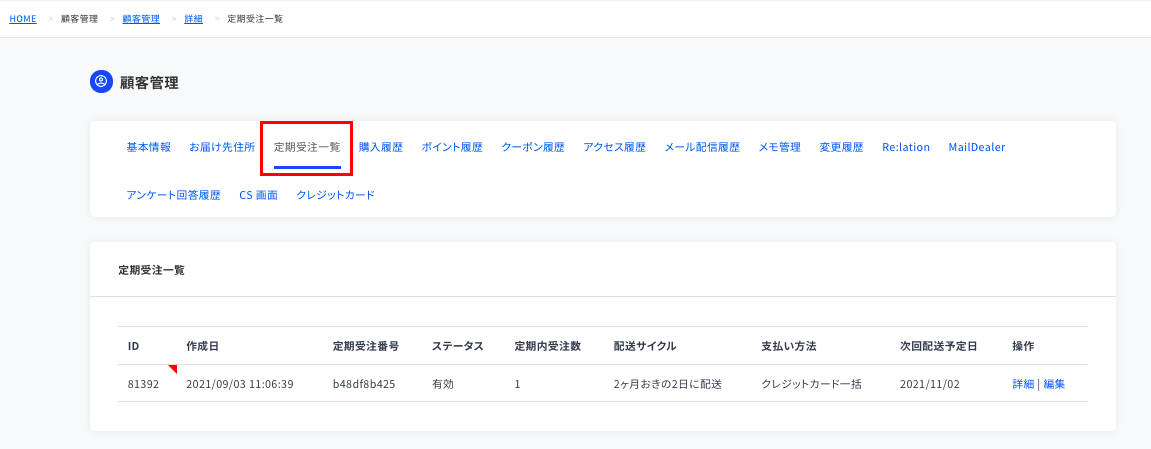Open アンケート回答履歴 tab
Screen dimensions: 1151x449
173,196
